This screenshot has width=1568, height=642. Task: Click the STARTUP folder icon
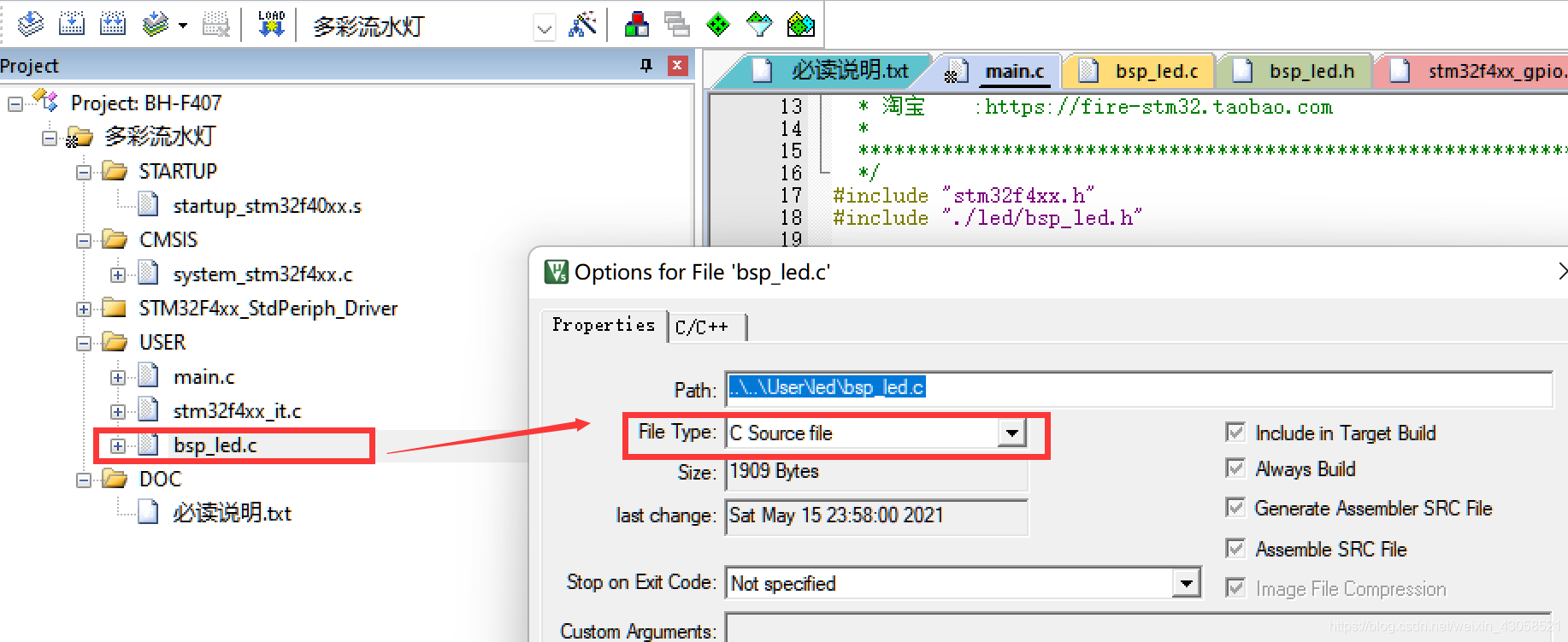point(115,171)
